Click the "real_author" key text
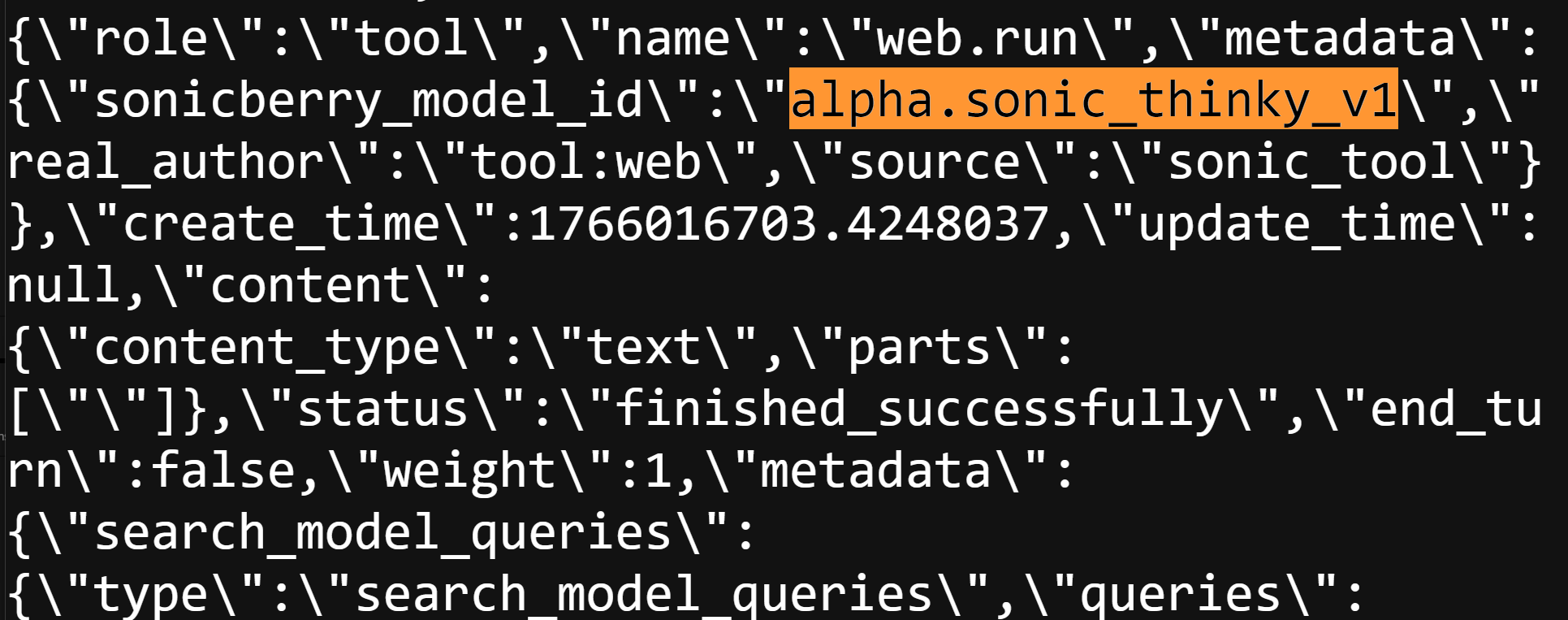Image resolution: width=1568 pixels, height=620 pixels. point(166,162)
